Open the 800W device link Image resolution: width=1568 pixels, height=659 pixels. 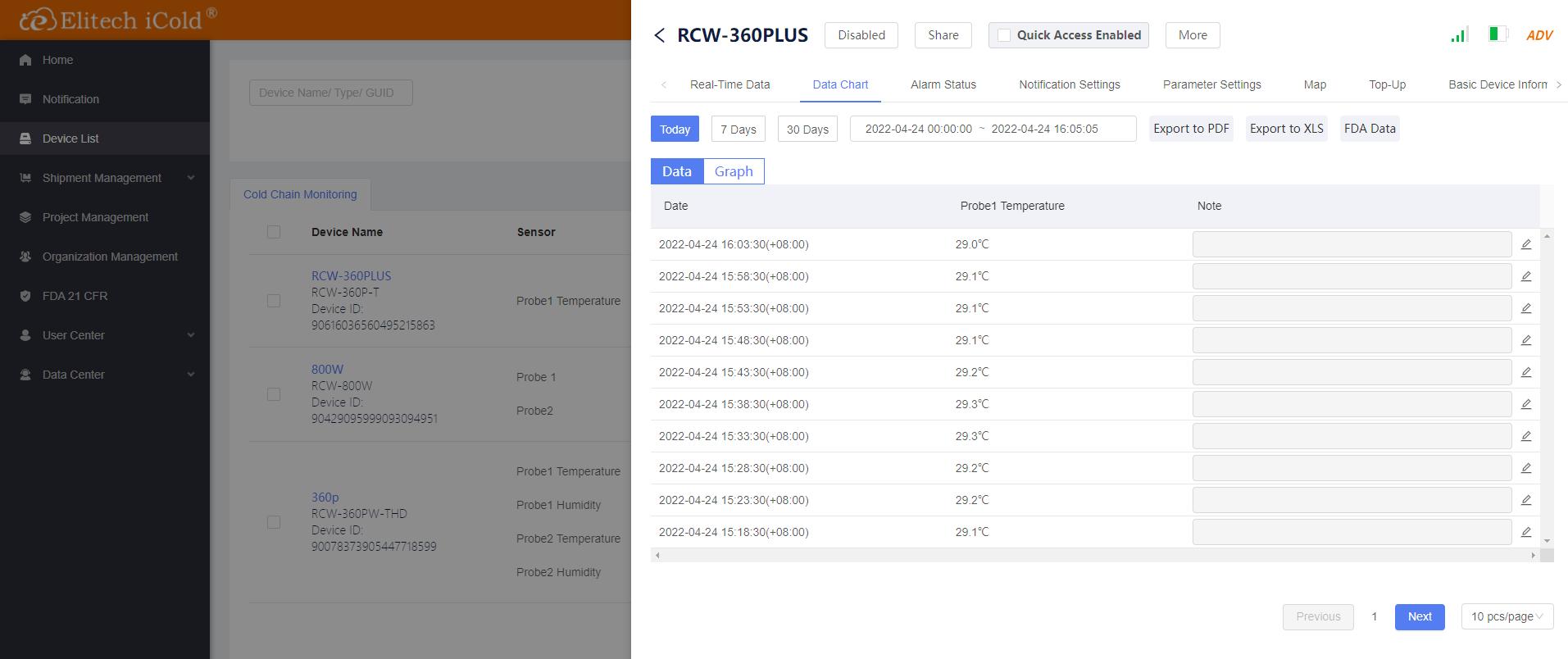pyautogui.click(x=327, y=370)
